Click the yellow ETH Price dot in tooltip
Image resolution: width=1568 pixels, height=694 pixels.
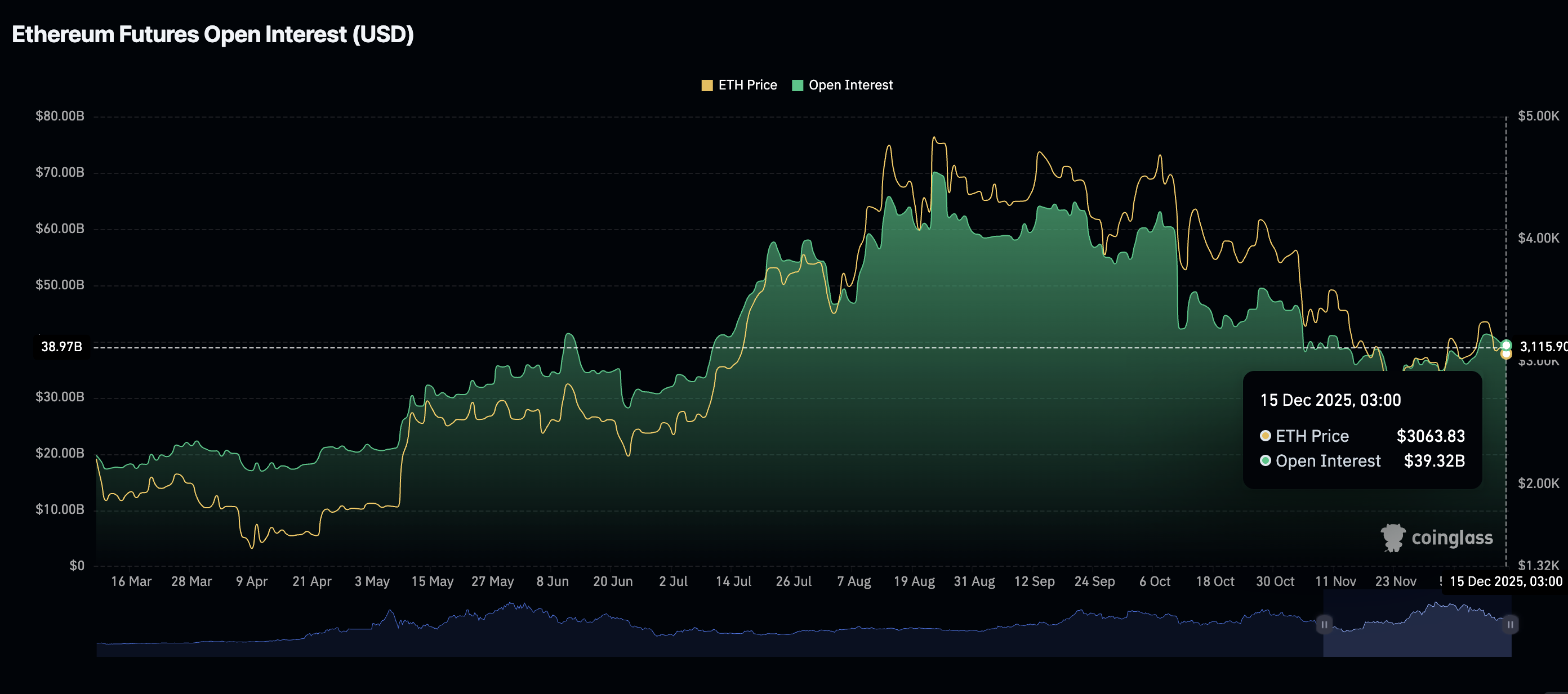[1264, 436]
